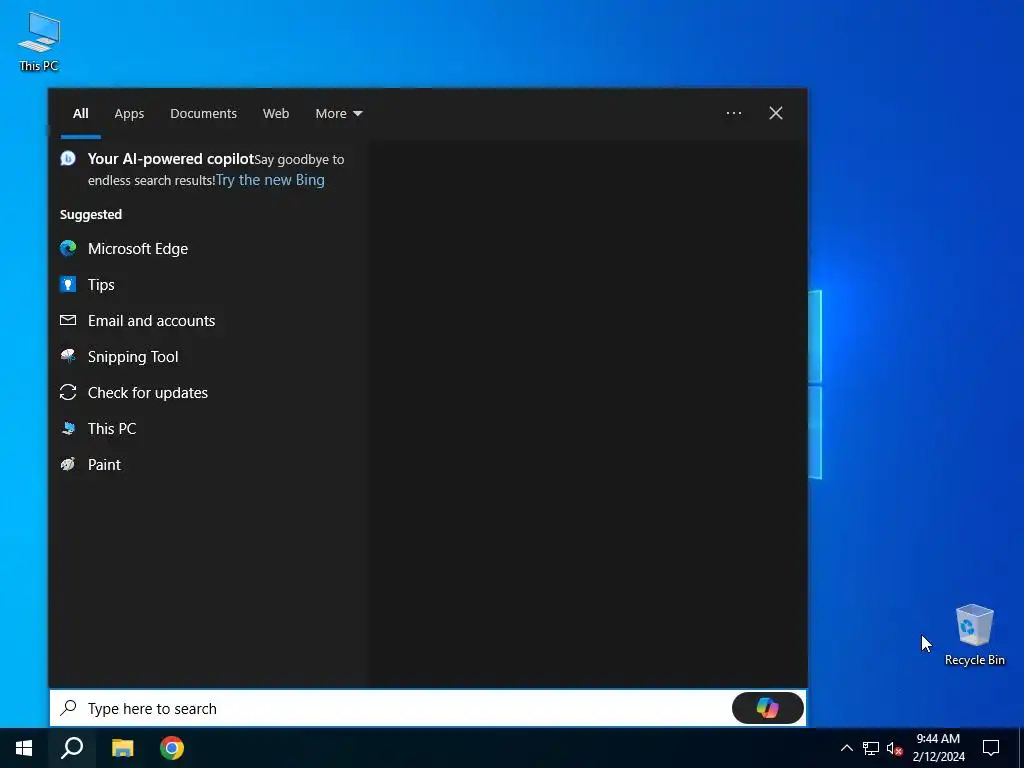
Task: Click the taskbar Search magnifier button
Action: (72, 748)
